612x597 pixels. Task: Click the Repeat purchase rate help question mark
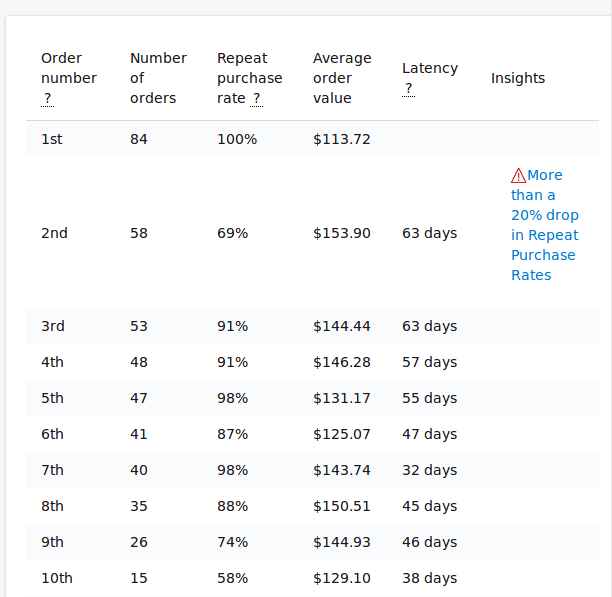point(256,98)
